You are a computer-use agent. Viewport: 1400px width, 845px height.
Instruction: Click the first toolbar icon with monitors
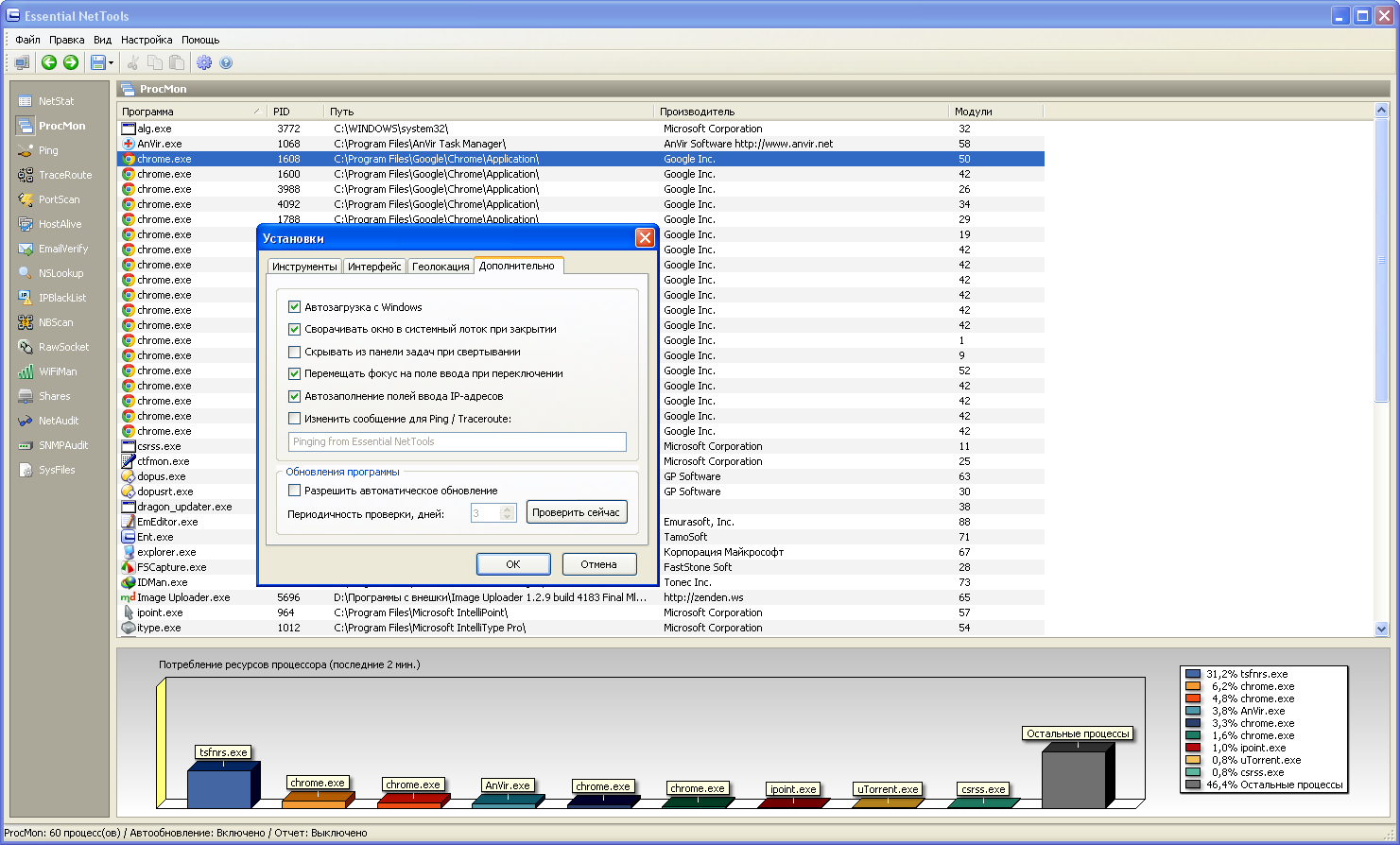(x=22, y=62)
